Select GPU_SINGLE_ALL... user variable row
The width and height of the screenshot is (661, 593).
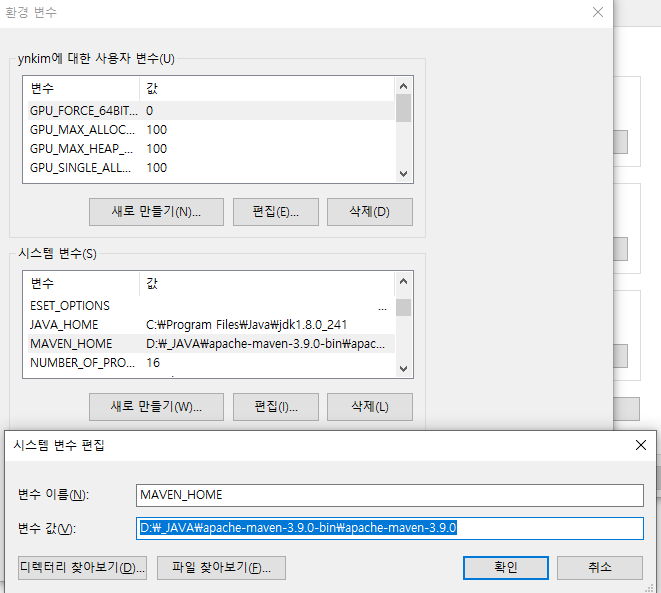[x=211, y=168]
